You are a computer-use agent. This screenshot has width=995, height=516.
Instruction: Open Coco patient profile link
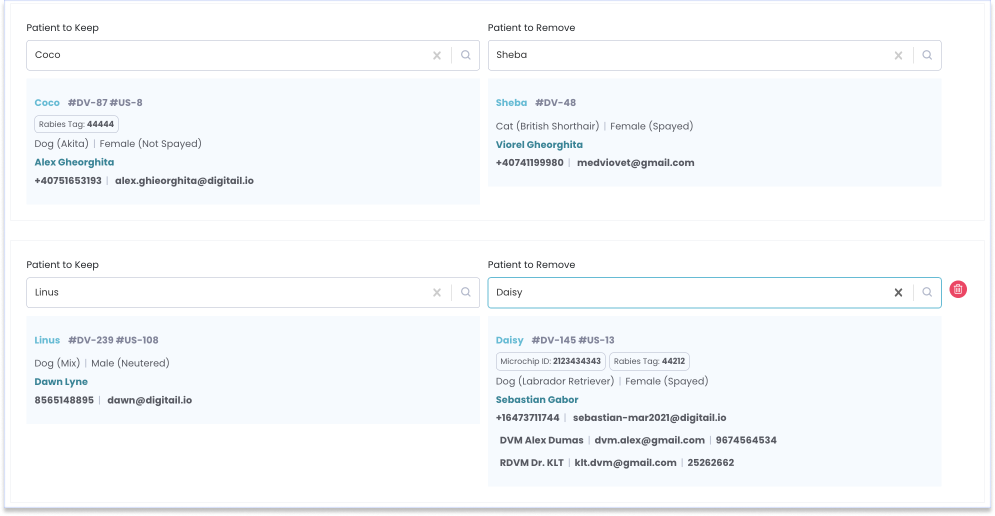click(x=47, y=103)
